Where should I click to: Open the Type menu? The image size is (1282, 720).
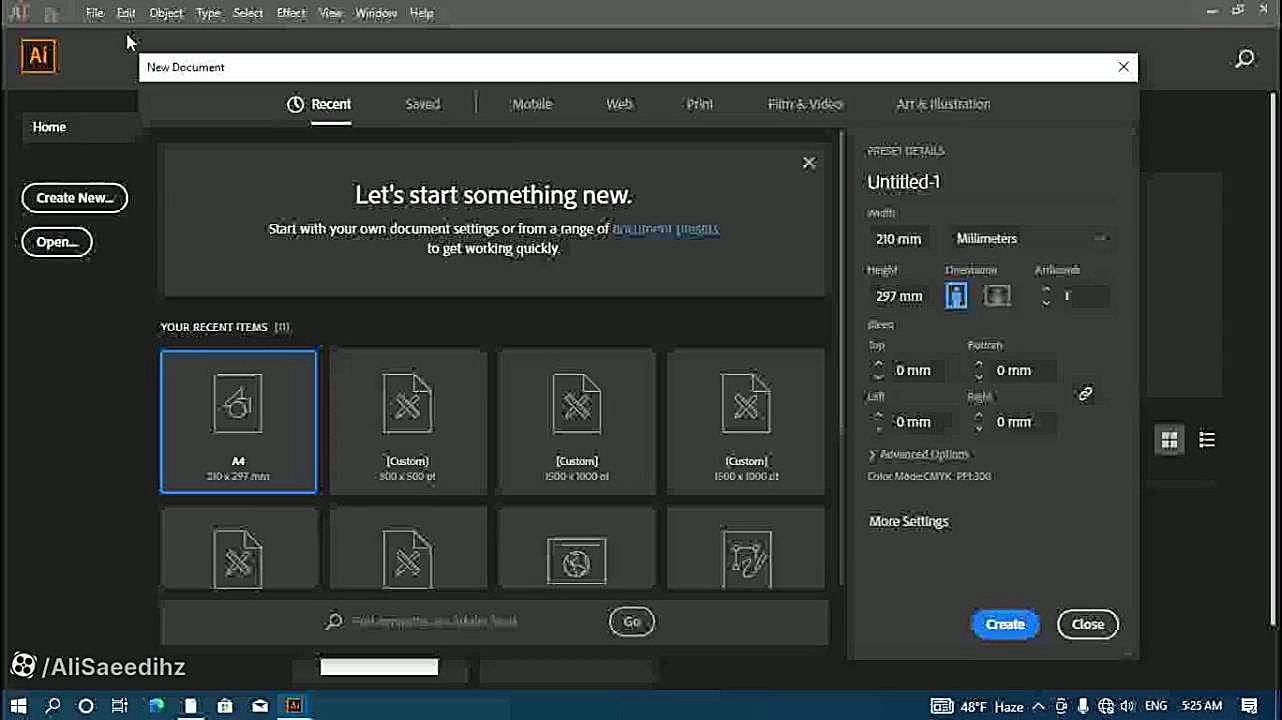[x=208, y=13]
